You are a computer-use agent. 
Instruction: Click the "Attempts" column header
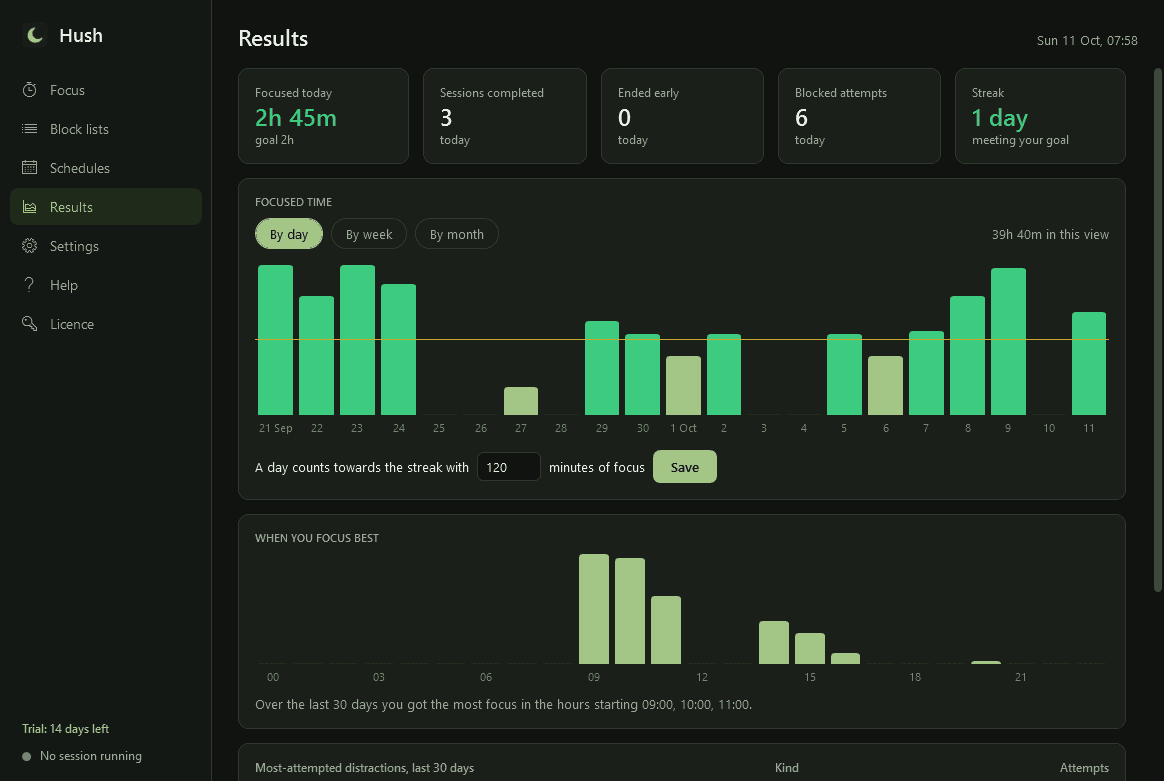(1084, 768)
